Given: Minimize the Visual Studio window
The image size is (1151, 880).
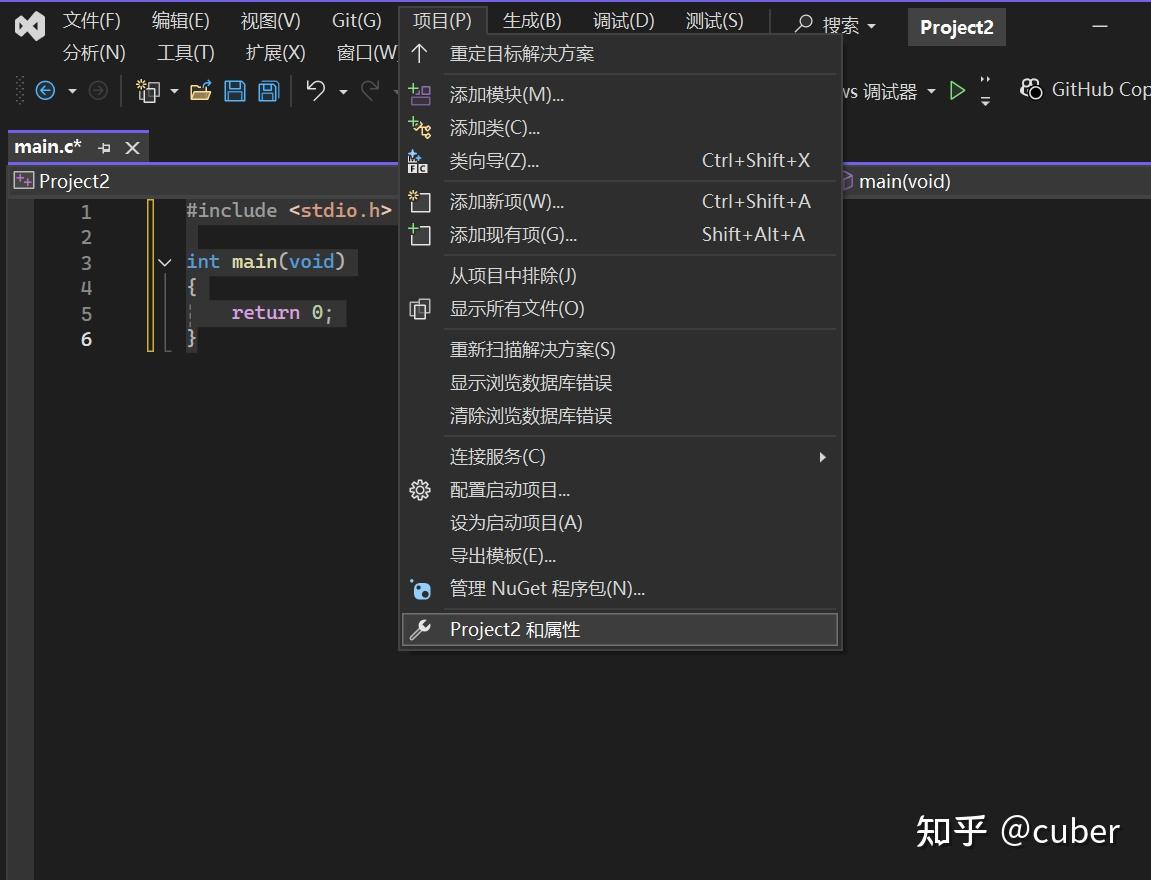Looking at the screenshot, I should [1100, 26].
